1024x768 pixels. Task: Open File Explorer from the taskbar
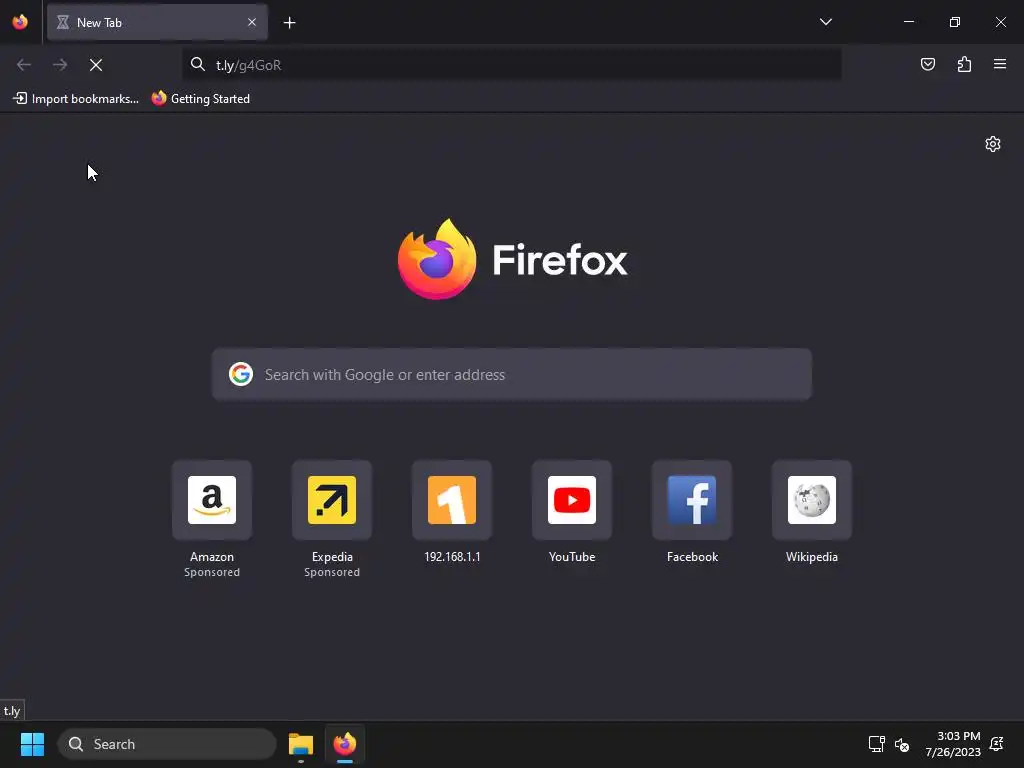coord(301,744)
